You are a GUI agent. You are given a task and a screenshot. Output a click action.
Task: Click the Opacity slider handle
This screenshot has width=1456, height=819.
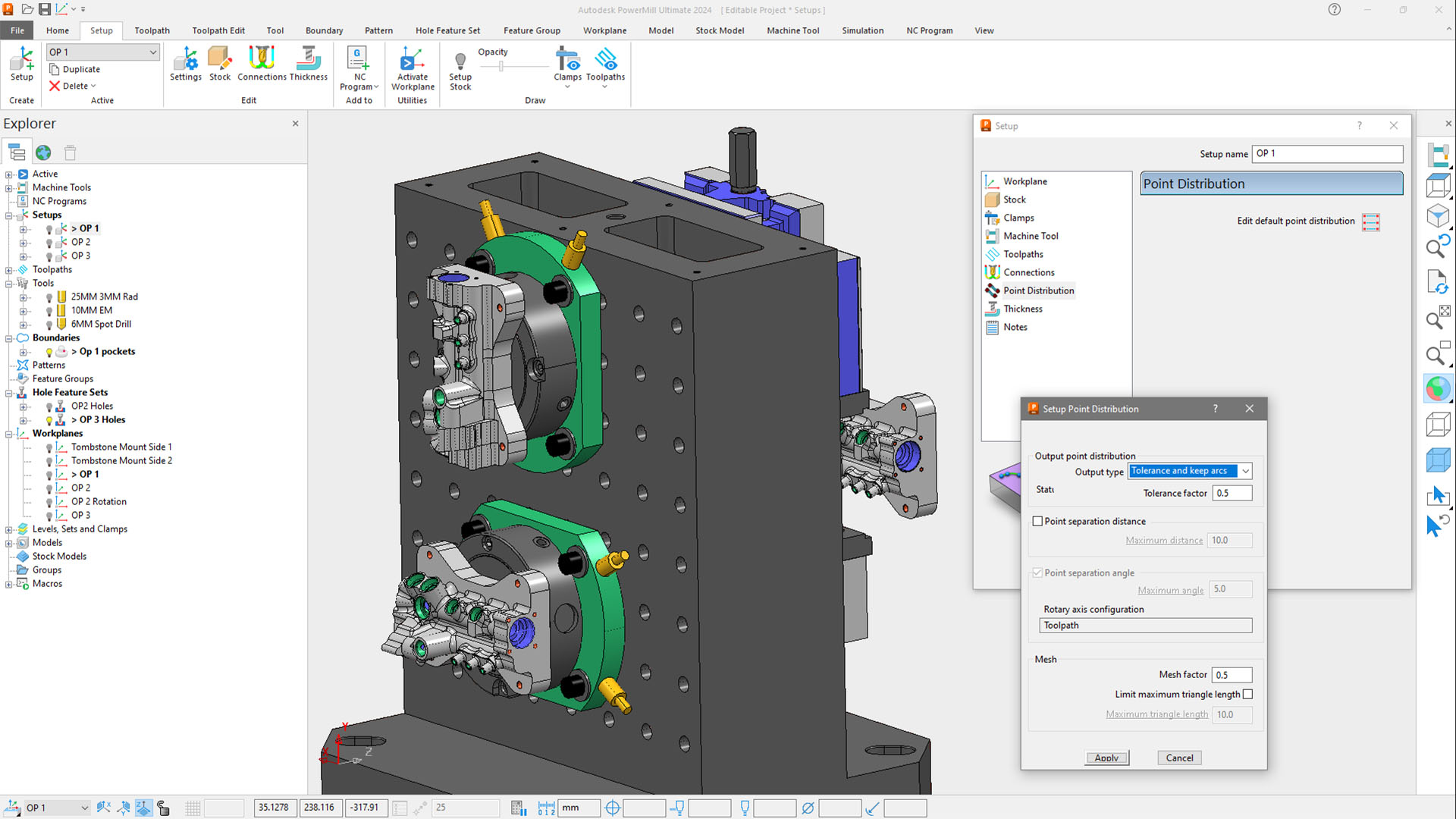tap(501, 67)
